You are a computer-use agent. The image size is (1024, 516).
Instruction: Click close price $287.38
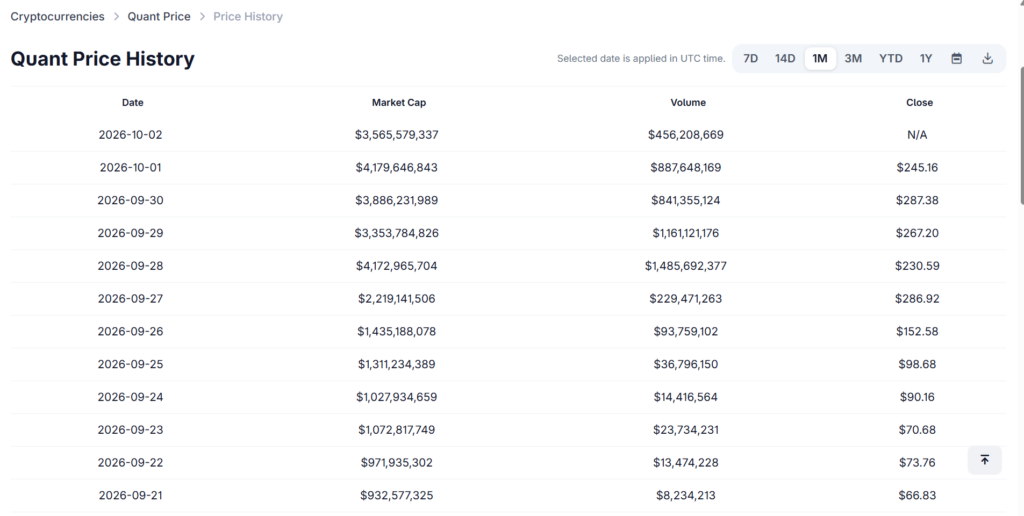(917, 201)
